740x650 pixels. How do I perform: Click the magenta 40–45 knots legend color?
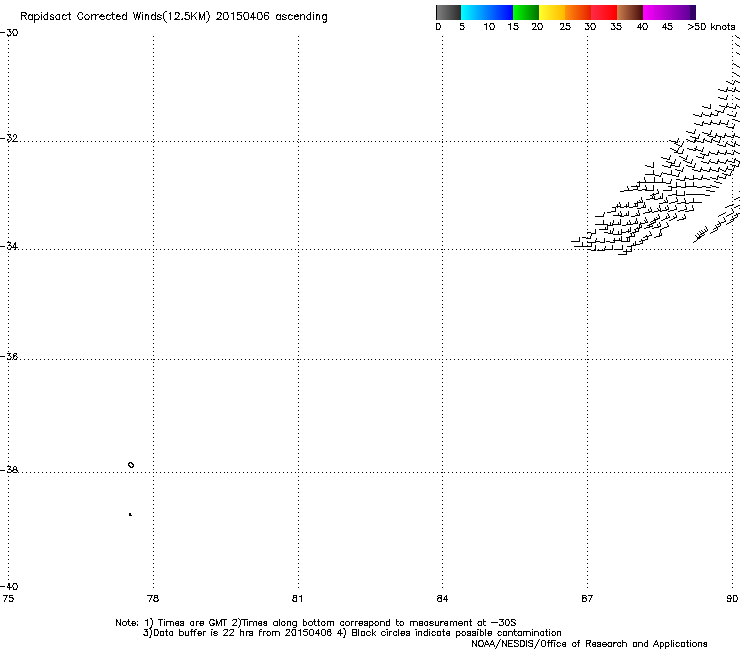click(x=656, y=12)
